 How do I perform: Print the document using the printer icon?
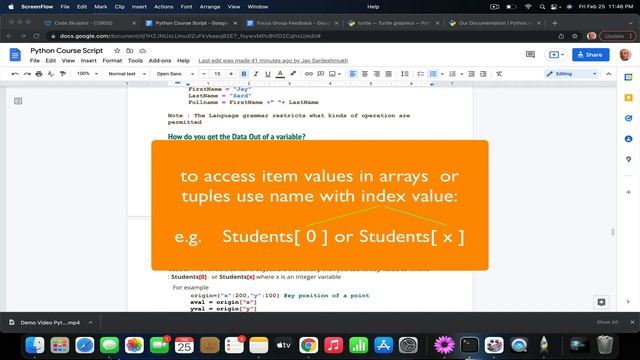point(39,74)
